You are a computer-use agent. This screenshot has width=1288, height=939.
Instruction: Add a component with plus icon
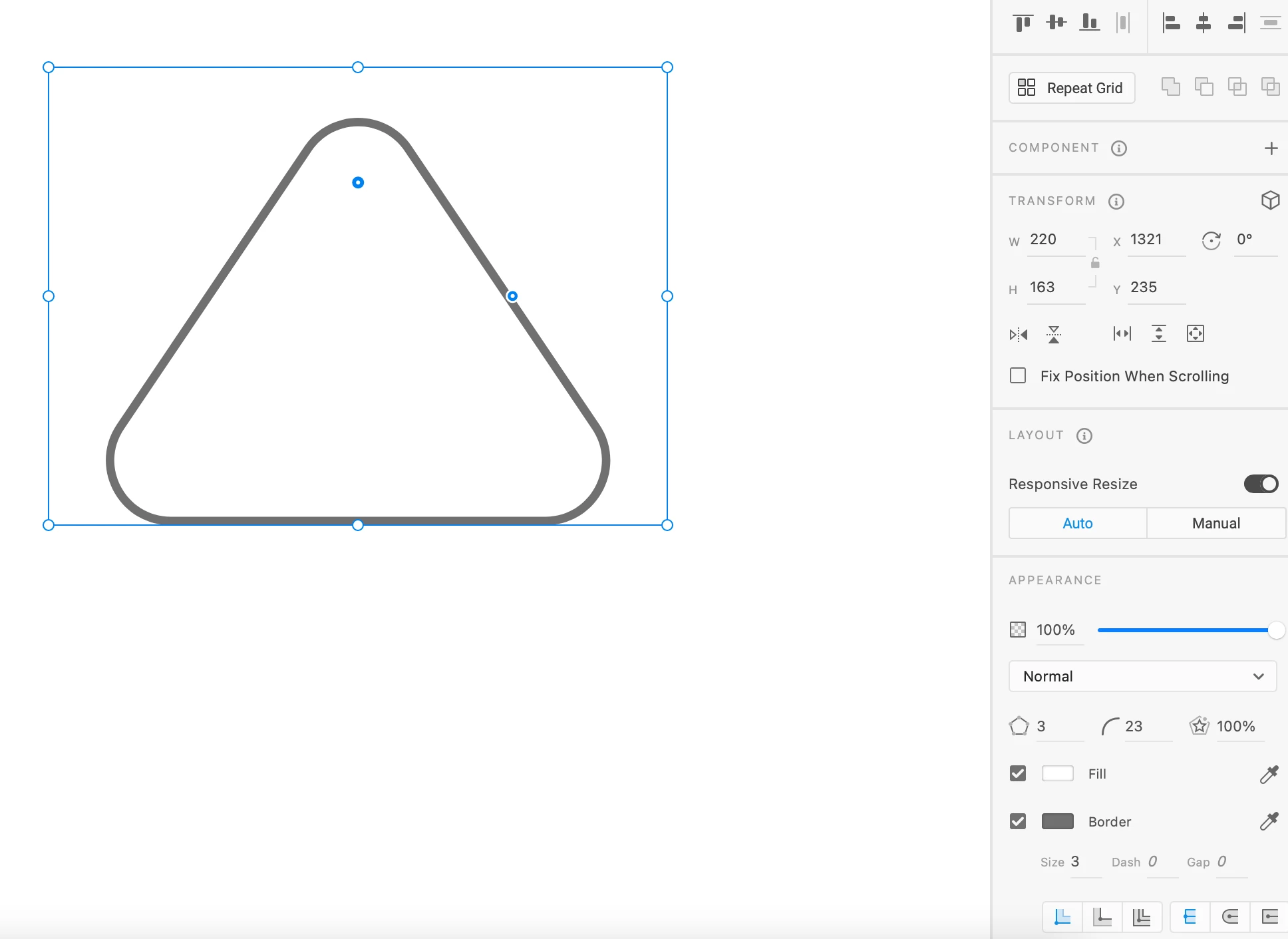click(x=1271, y=148)
